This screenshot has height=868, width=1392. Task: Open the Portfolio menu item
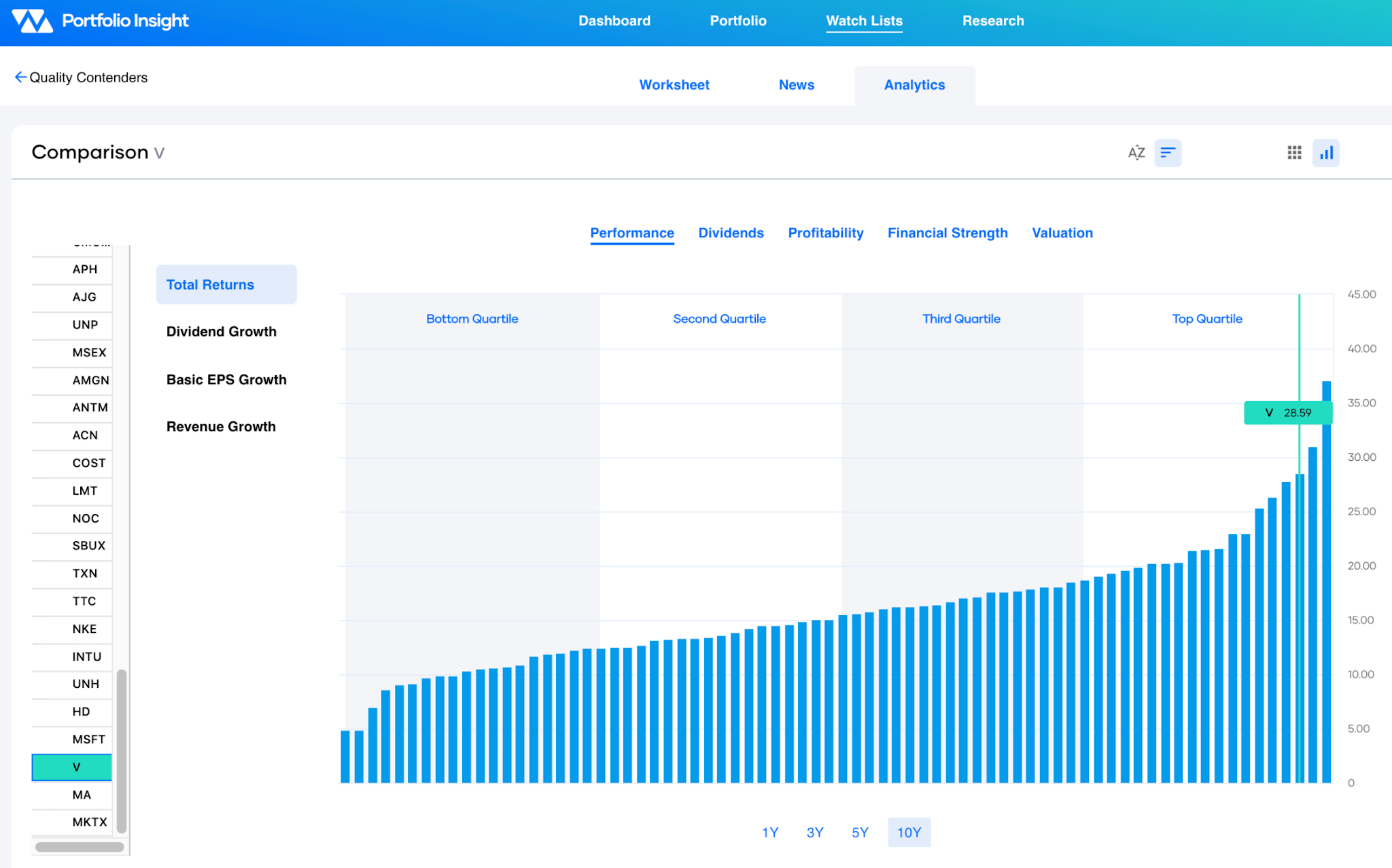pos(738,21)
